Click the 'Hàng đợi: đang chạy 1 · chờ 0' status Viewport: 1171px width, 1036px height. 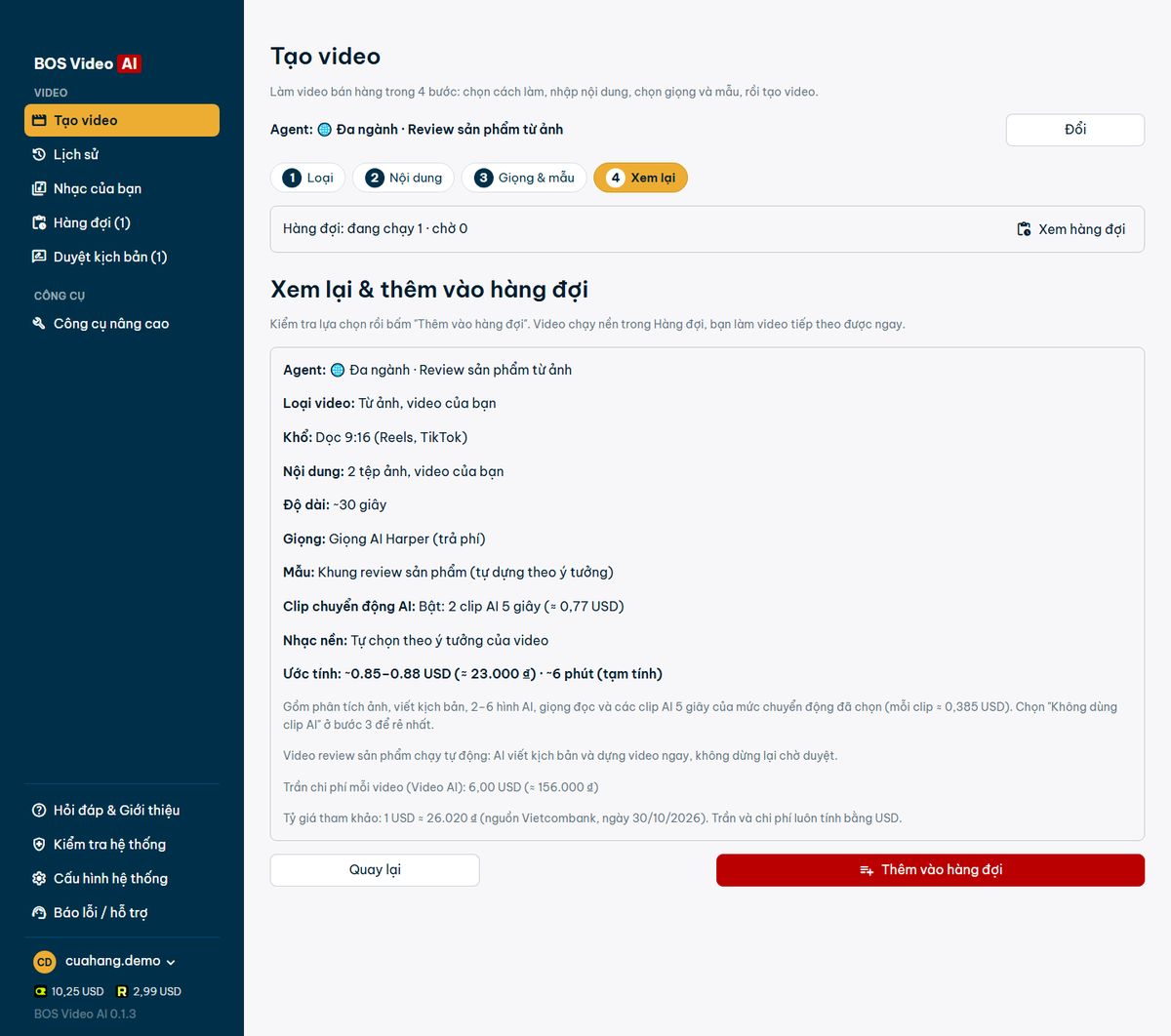point(375,228)
